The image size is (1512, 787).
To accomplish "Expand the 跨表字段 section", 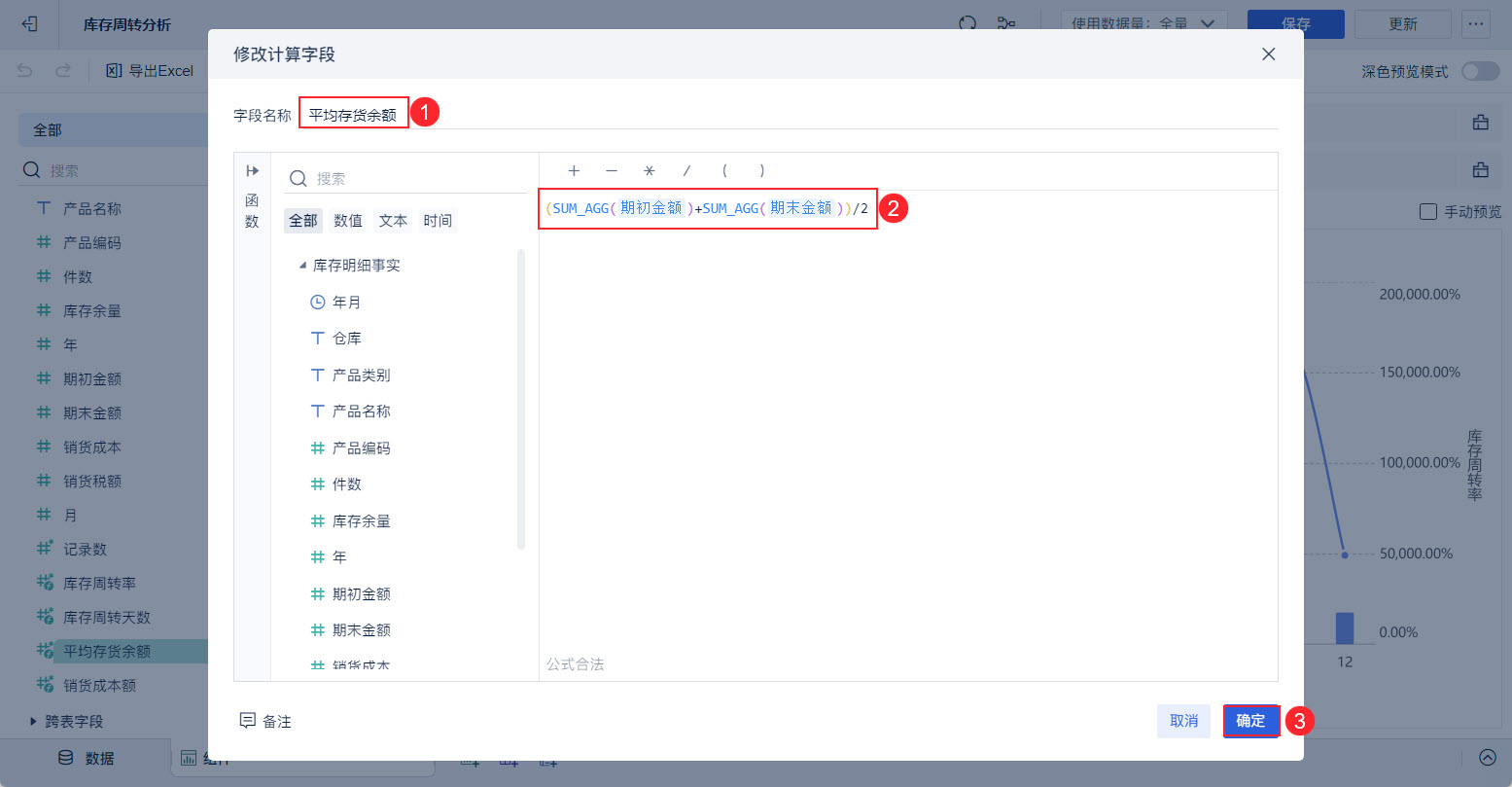I will (x=34, y=721).
